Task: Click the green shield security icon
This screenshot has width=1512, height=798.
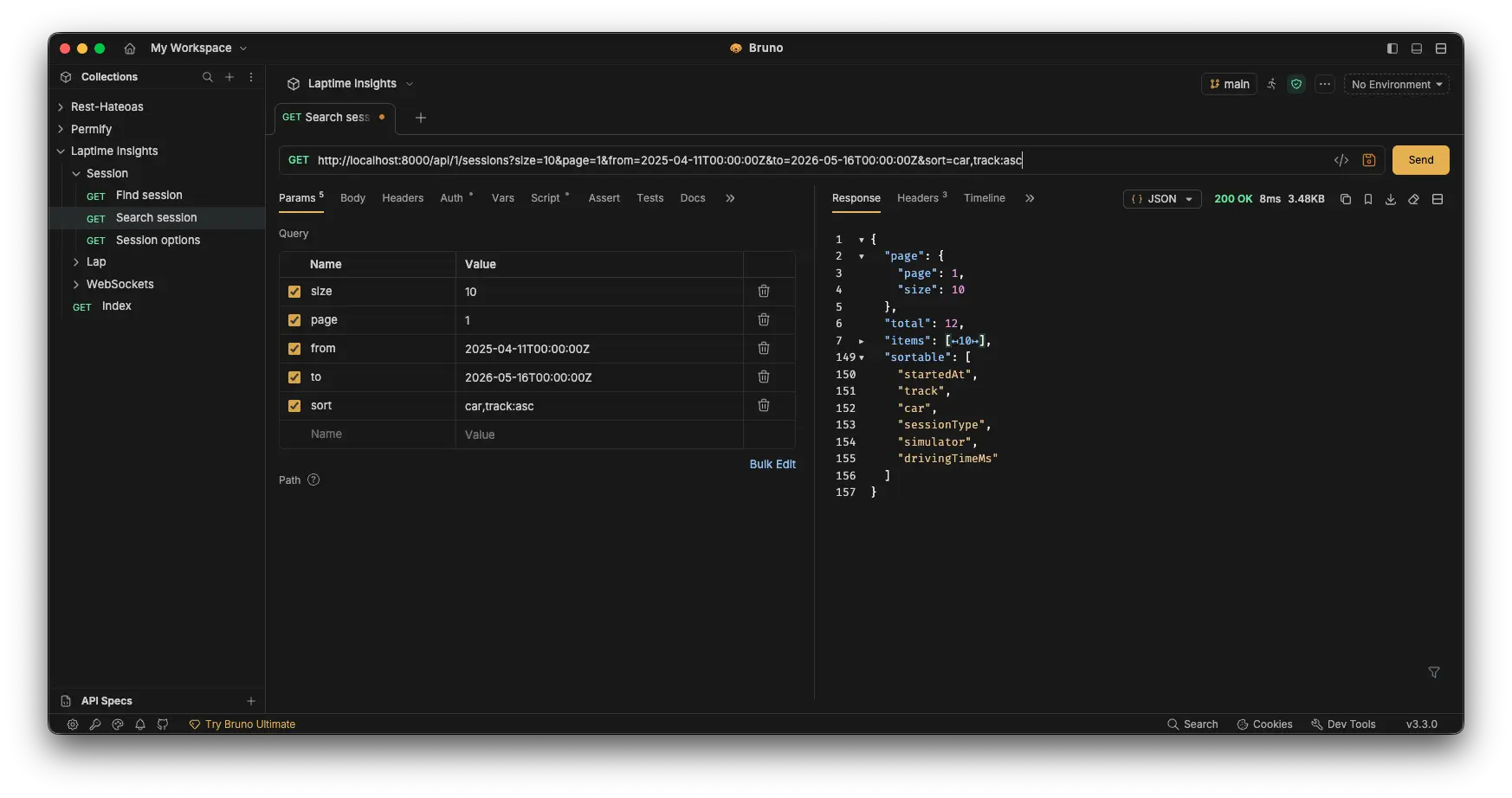Action: pyautogui.click(x=1296, y=85)
